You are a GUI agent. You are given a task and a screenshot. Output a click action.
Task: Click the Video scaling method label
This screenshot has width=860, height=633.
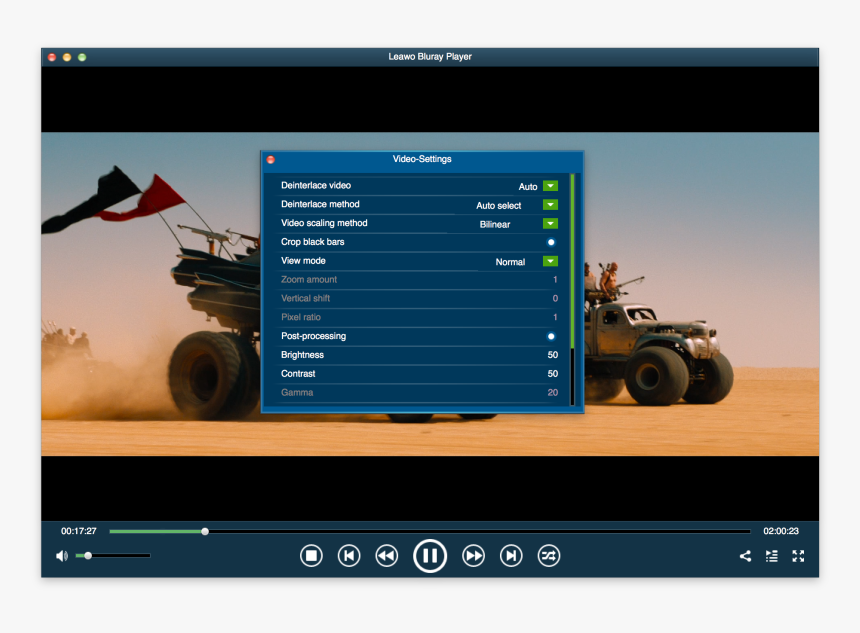(324, 223)
